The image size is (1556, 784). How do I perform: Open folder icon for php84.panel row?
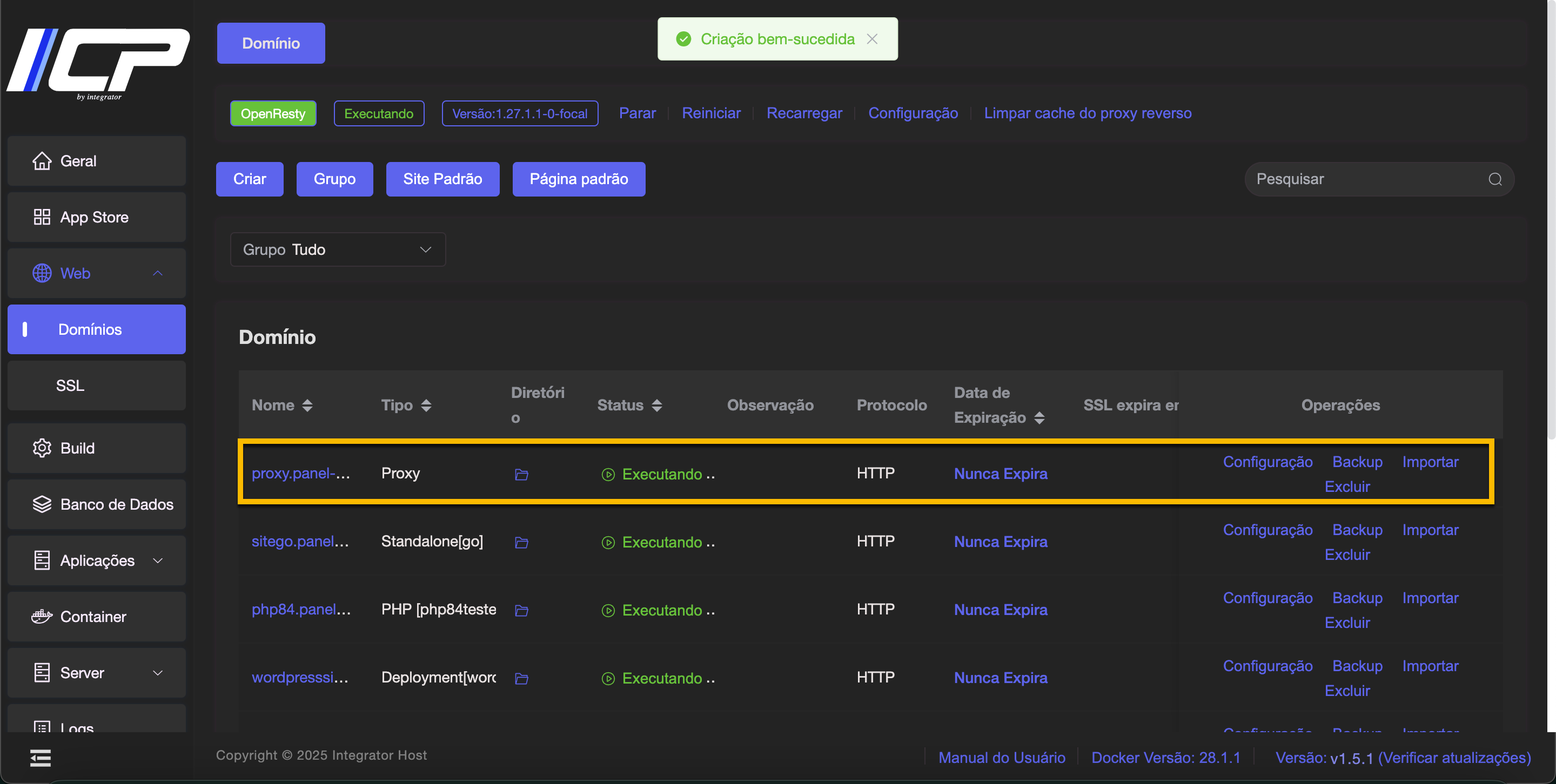coord(521,611)
